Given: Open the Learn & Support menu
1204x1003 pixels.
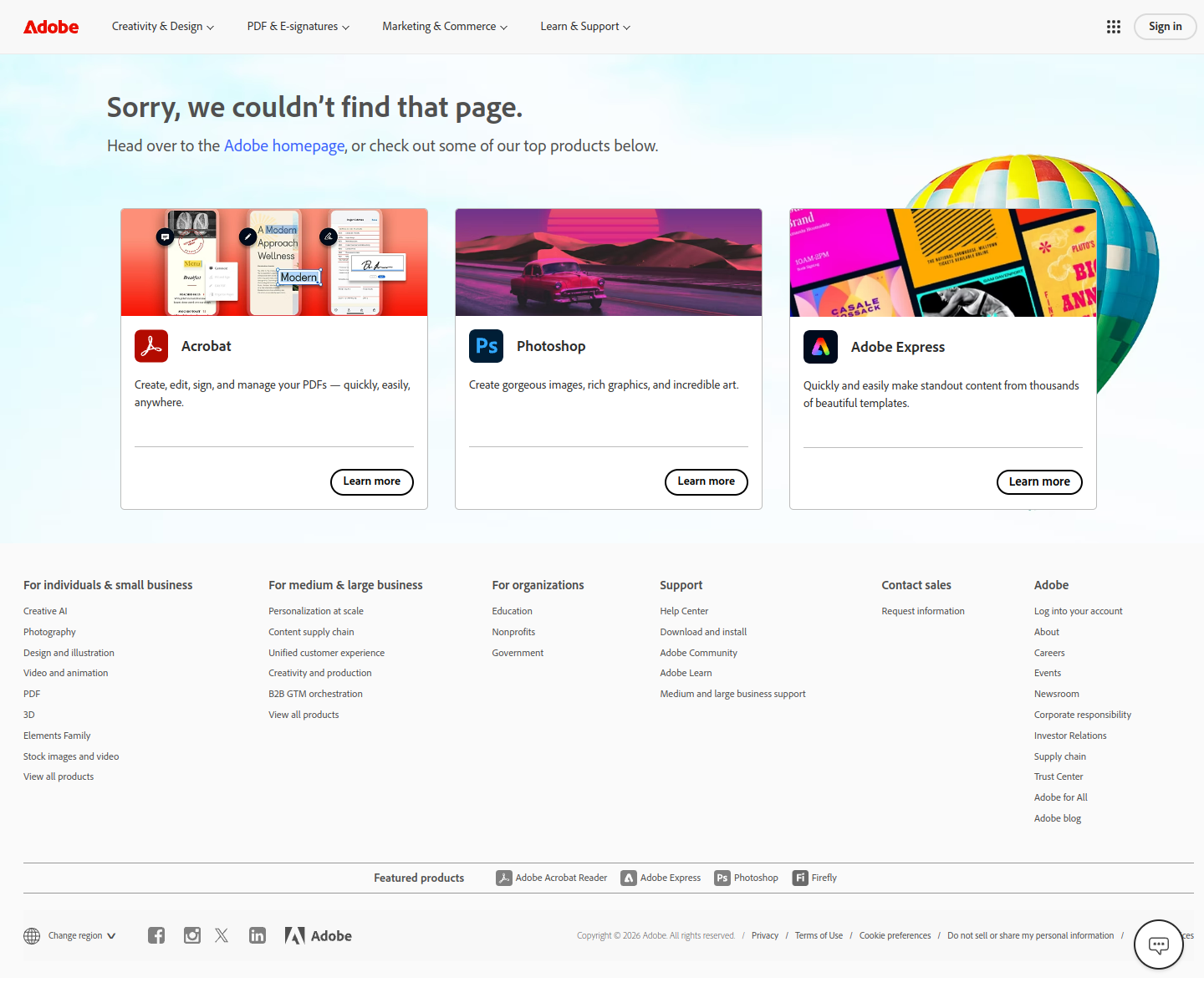Looking at the screenshot, I should [x=585, y=27].
